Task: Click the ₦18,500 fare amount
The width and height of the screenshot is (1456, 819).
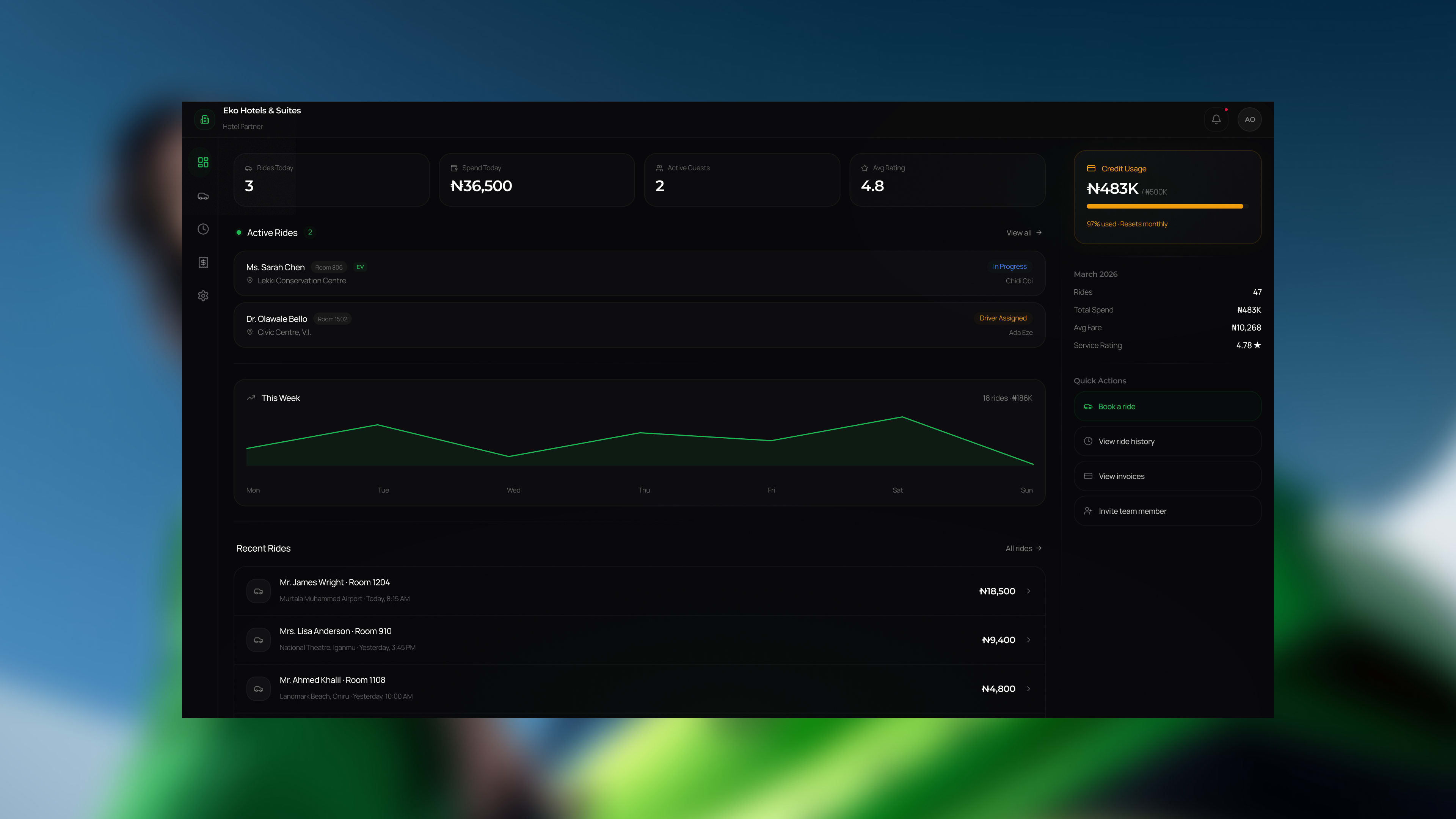Action: [x=997, y=591]
